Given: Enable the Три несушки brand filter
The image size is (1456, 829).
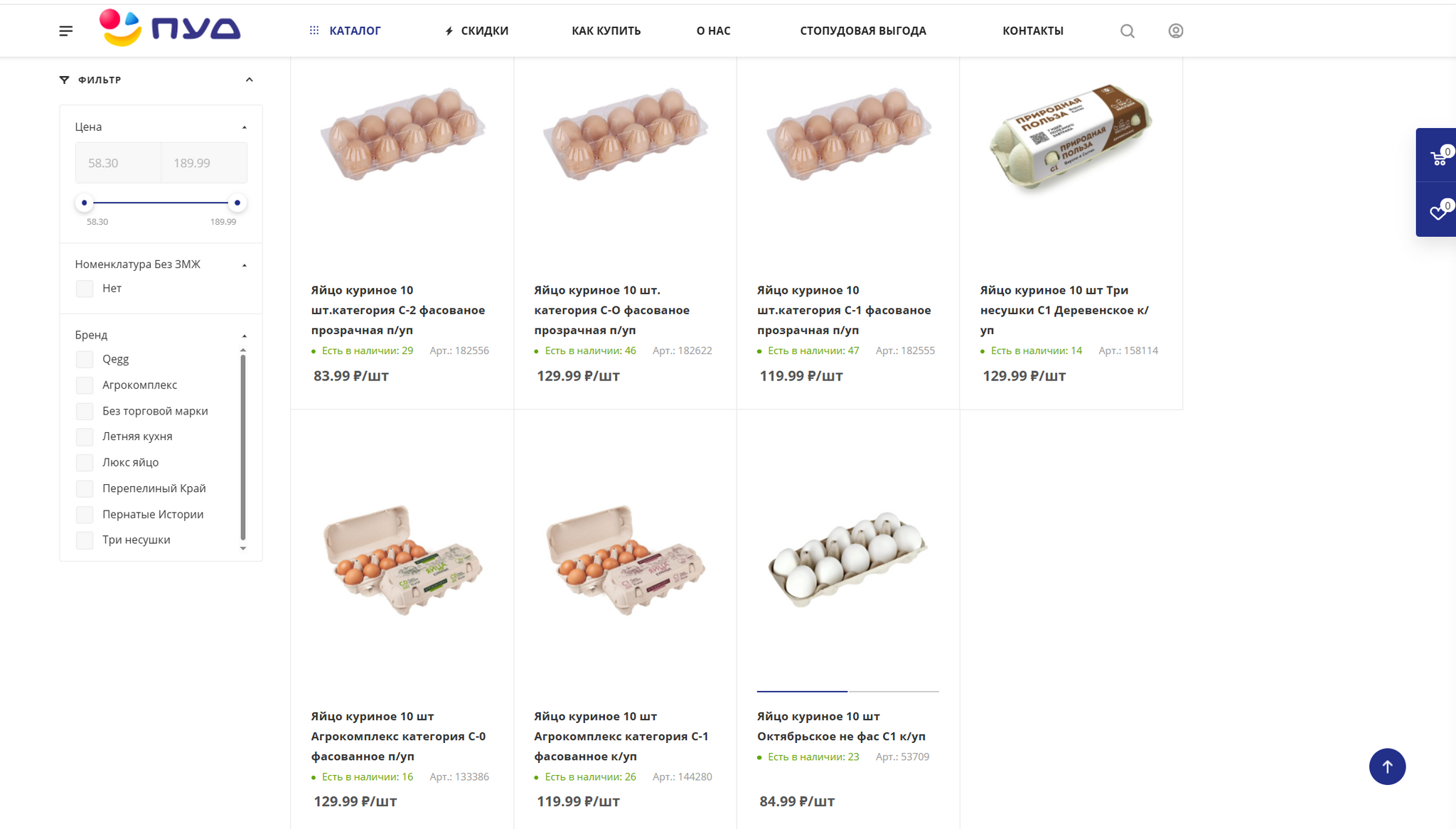Looking at the screenshot, I should [x=85, y=540].
